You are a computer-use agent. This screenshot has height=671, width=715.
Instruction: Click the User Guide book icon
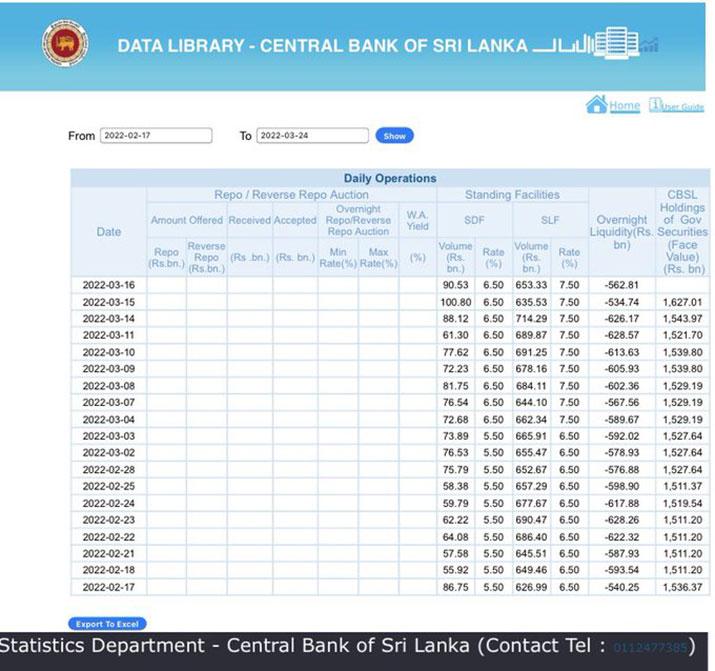(655, 105)
